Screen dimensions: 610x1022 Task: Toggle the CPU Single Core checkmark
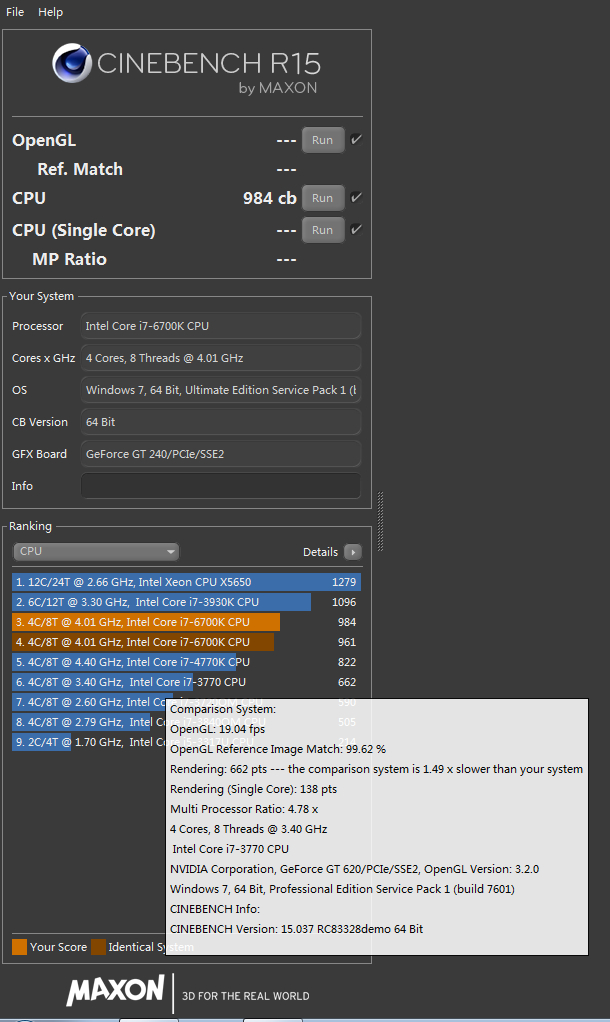pyautogui.click(x=357, y=230)
